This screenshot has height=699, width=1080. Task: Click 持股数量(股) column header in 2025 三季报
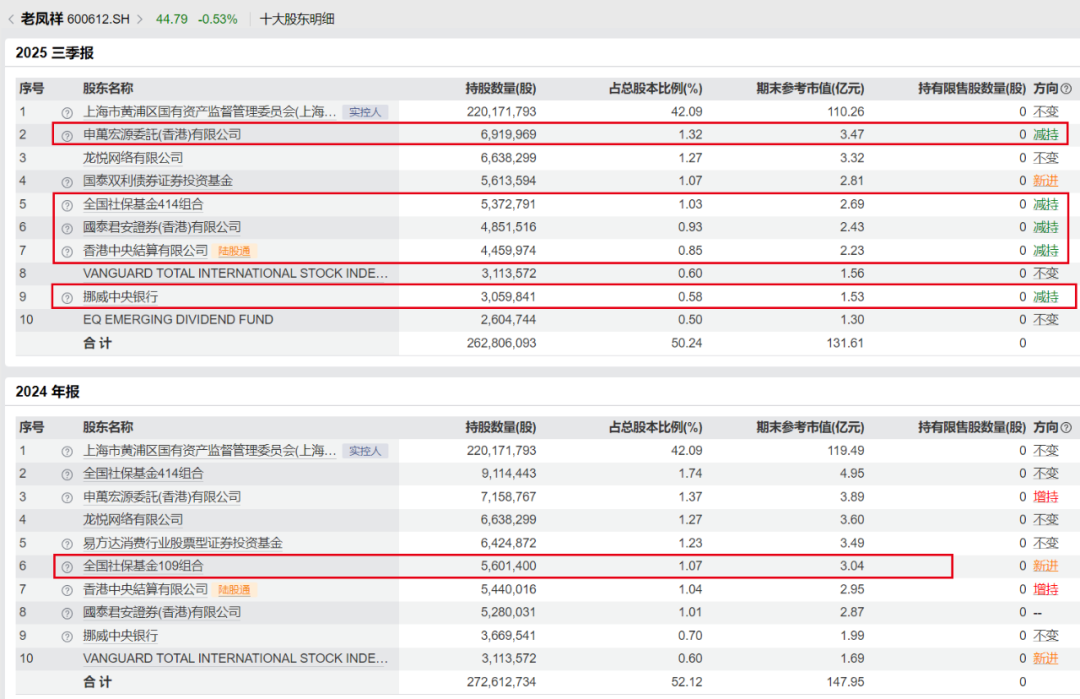coord(500,89)
